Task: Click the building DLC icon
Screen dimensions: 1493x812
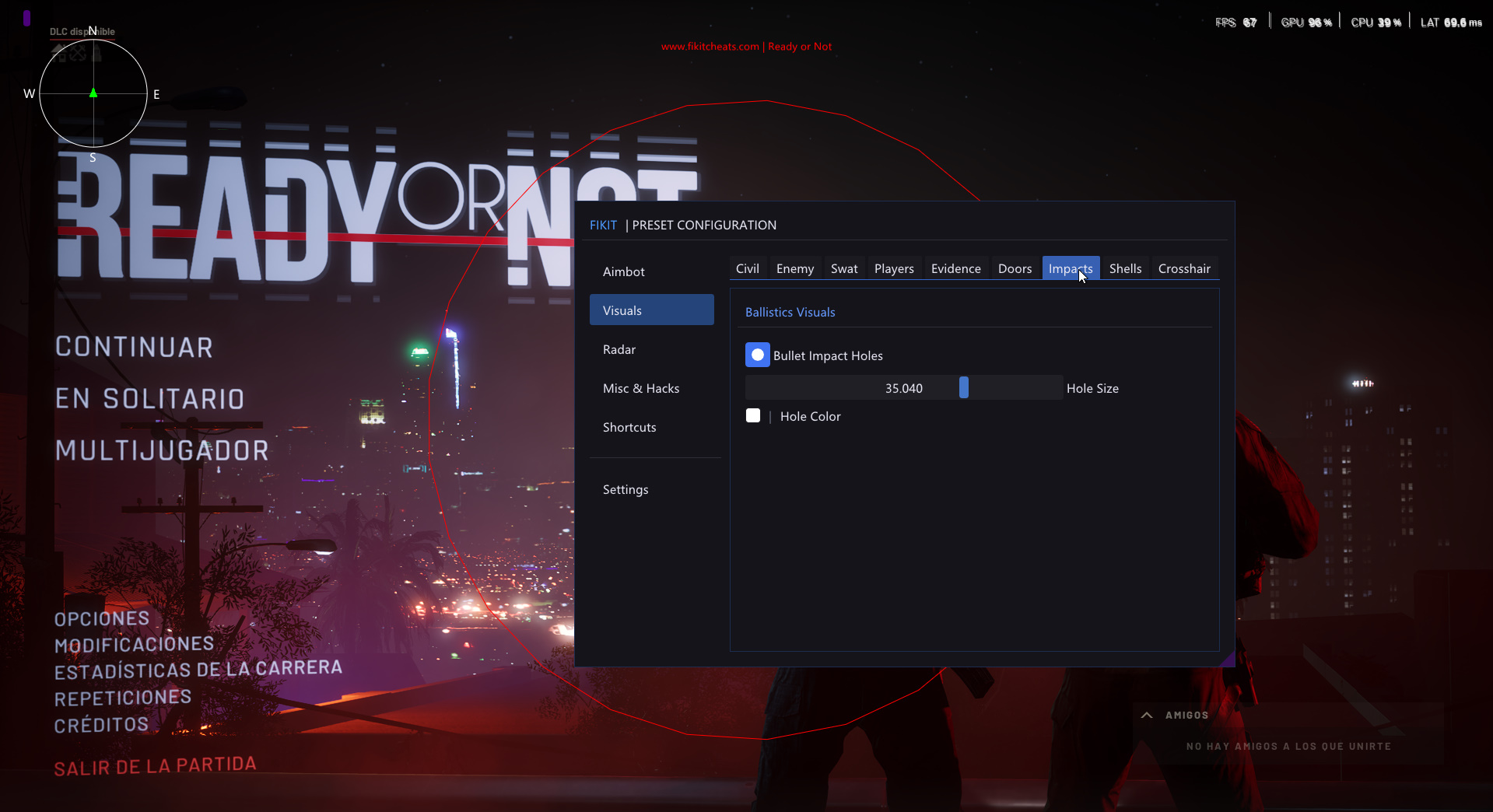Action: [96, 53]
